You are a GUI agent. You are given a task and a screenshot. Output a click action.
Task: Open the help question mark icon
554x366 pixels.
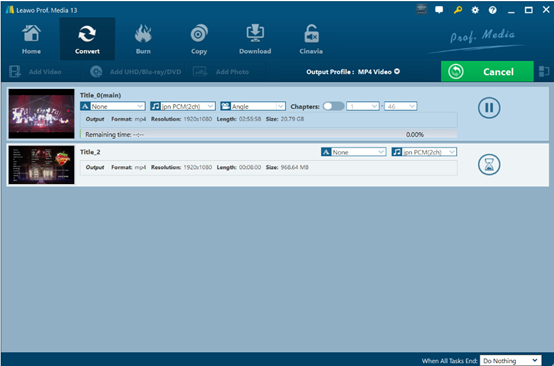[493, 10]
